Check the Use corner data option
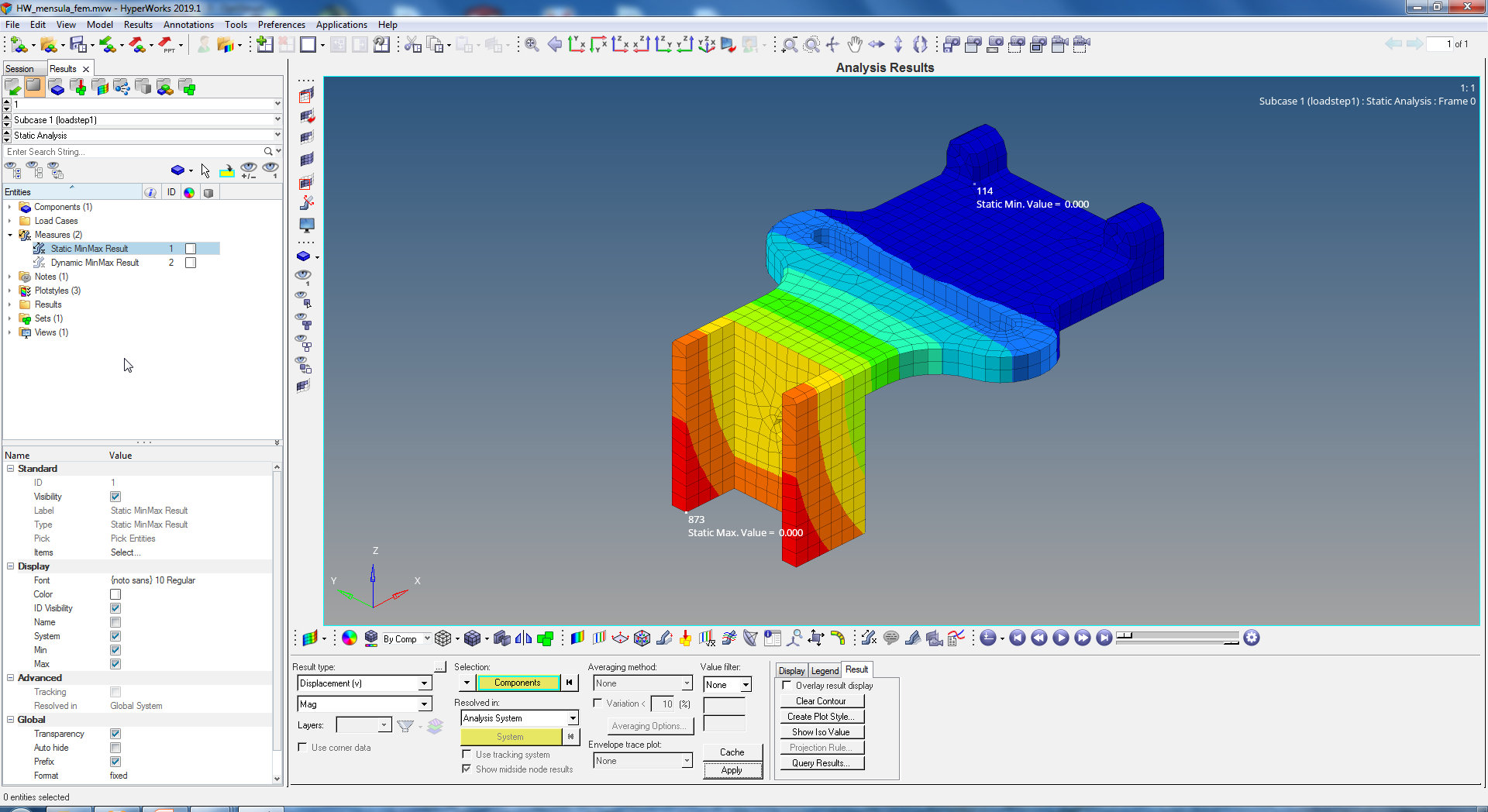1488x812 pixels. pyautogui.click(x=302, y=748)
